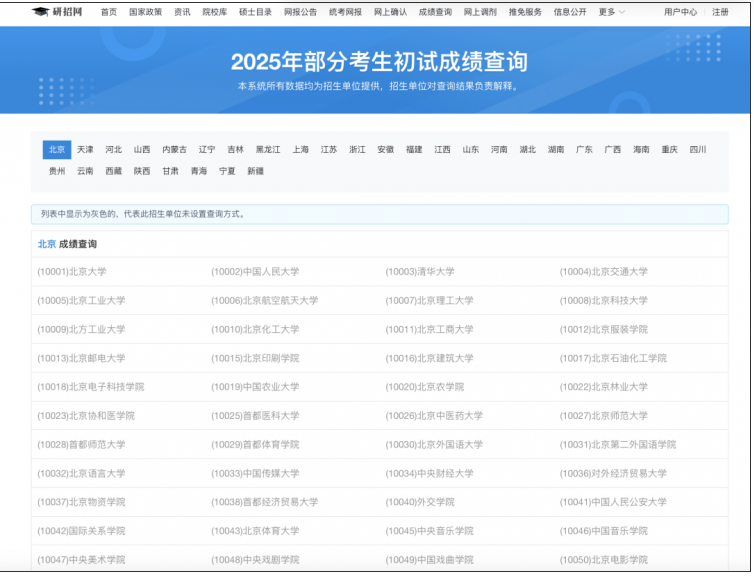The width and height of the screenshot is (754, 577).
Task: Click (10033)中国传媒大学 entry
Action: click(x=255, y=474)
